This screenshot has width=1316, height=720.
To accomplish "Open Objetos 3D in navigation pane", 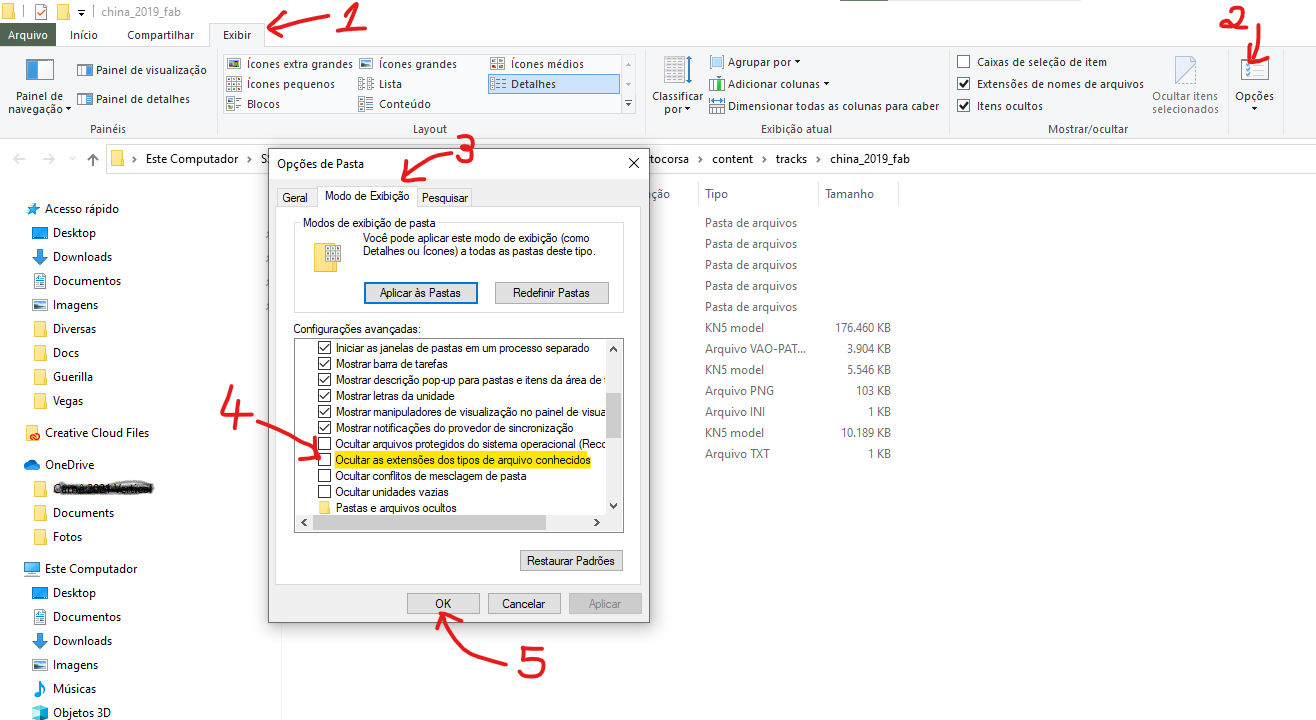I will click(71, 713).
